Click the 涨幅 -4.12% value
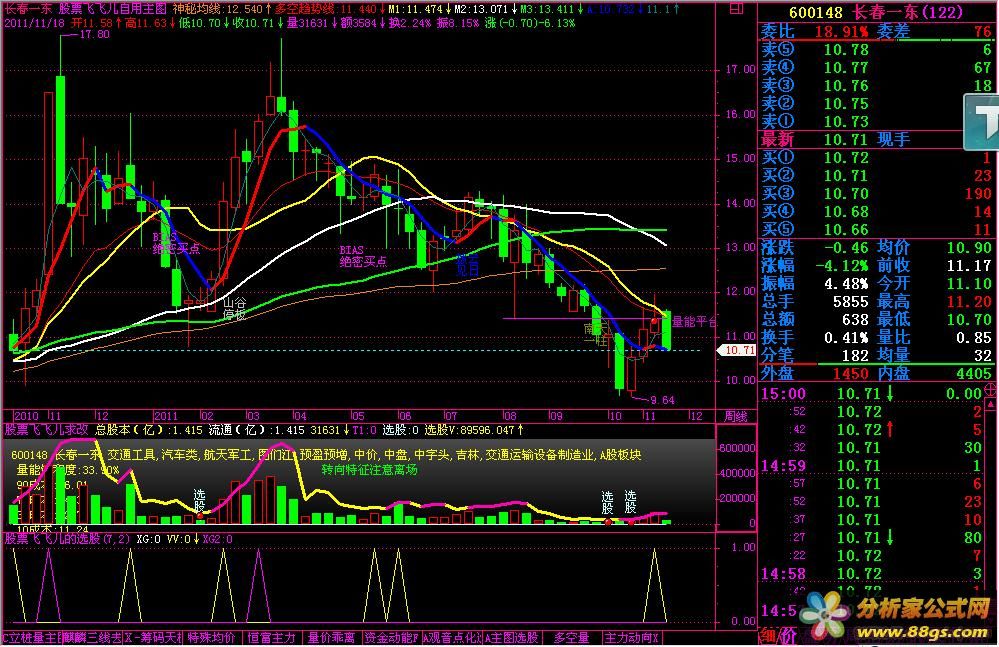This screenshot has height=647, width=999. coord(842,266)
